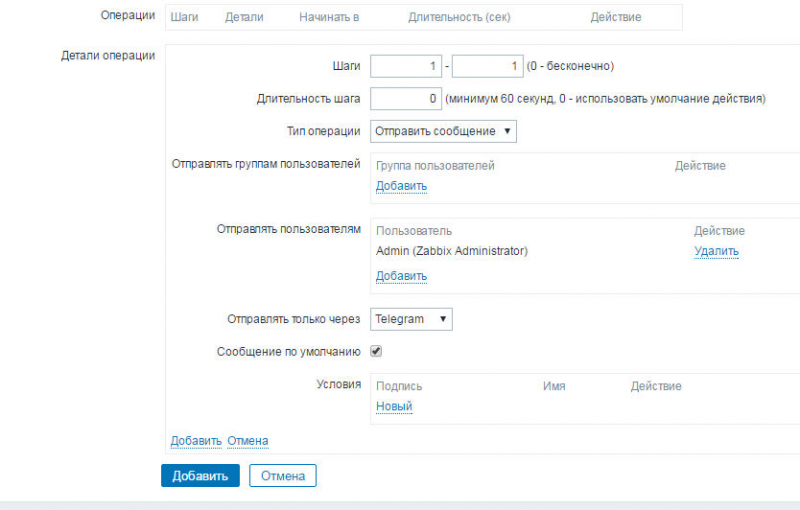The image size is (800, 510).
Task: Click the "Сообщение по умолчанию" label text
Action: pyautogui.click(x=288, y=352)
